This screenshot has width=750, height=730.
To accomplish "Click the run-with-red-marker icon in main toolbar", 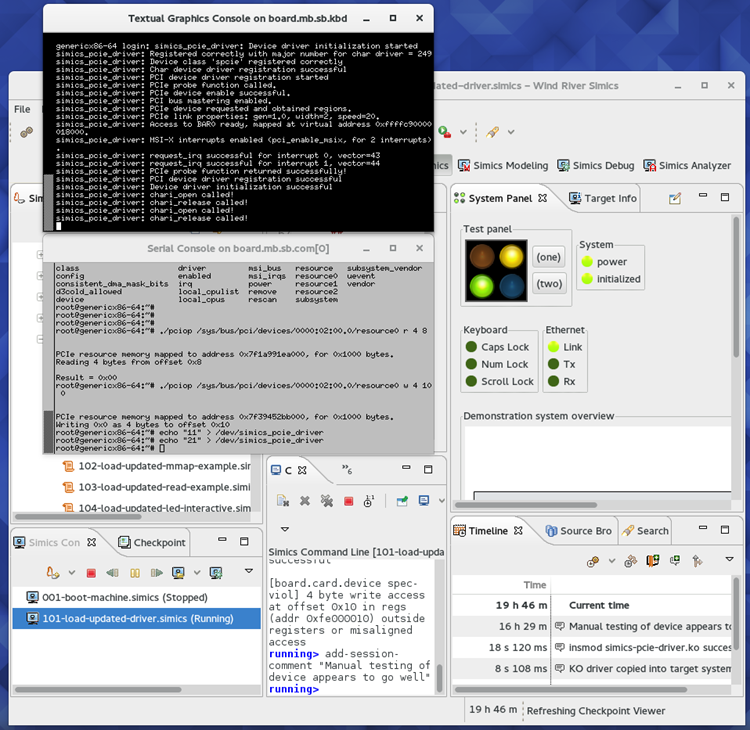I will coord(444,132).
